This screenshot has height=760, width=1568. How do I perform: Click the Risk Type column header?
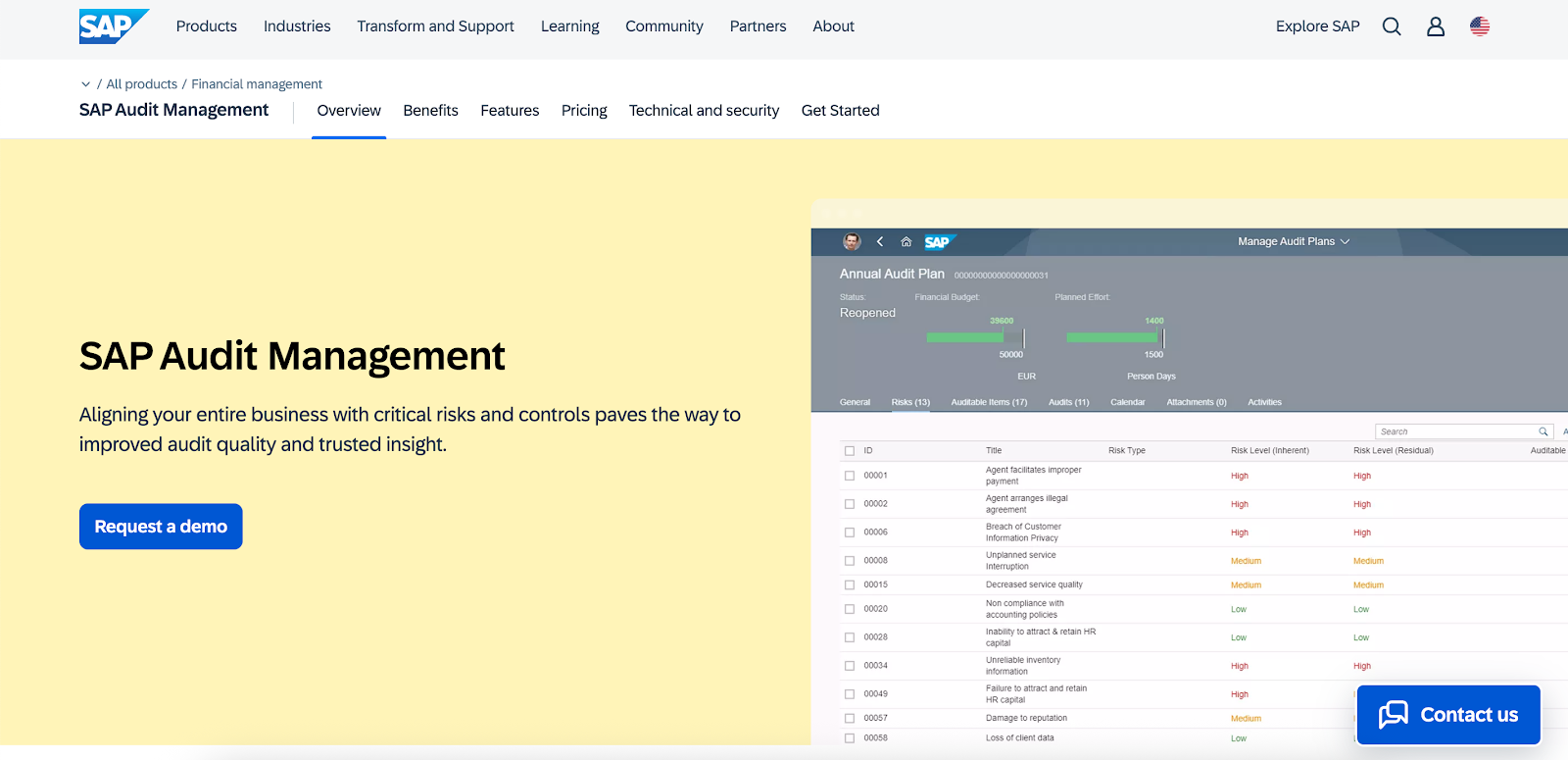point(1126,451)
